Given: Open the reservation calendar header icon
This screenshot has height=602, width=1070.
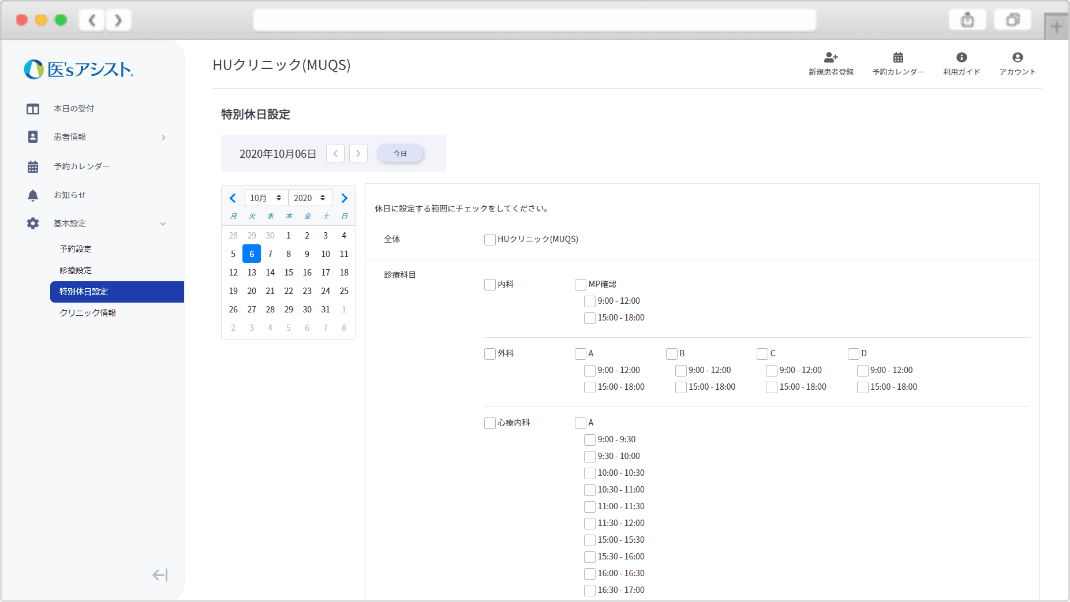Looking at the screenshot, I should pos(898,58).
